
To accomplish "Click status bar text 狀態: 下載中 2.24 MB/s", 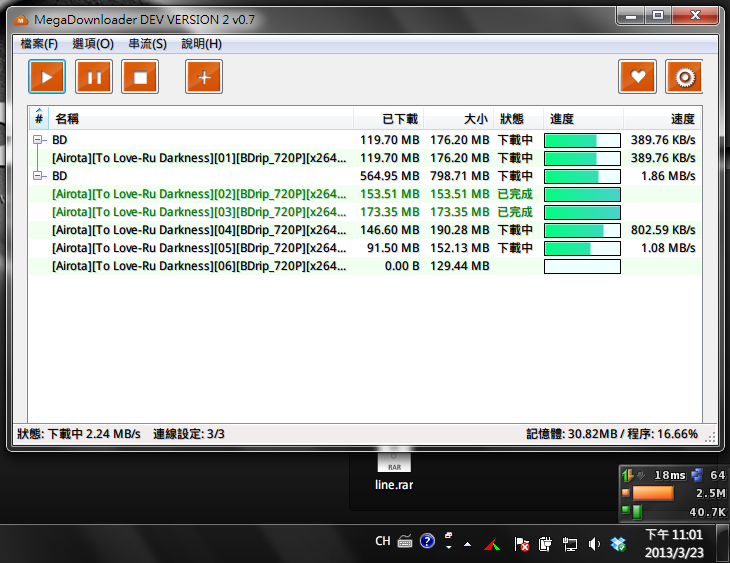I will (x=79, y=434).
